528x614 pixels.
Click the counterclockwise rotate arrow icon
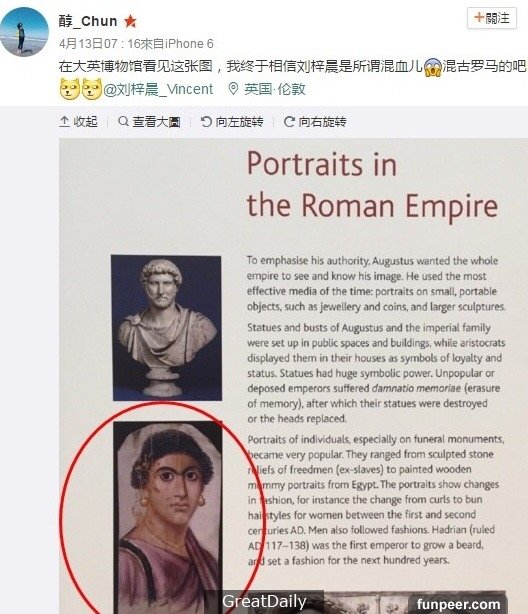coord(206,122)
